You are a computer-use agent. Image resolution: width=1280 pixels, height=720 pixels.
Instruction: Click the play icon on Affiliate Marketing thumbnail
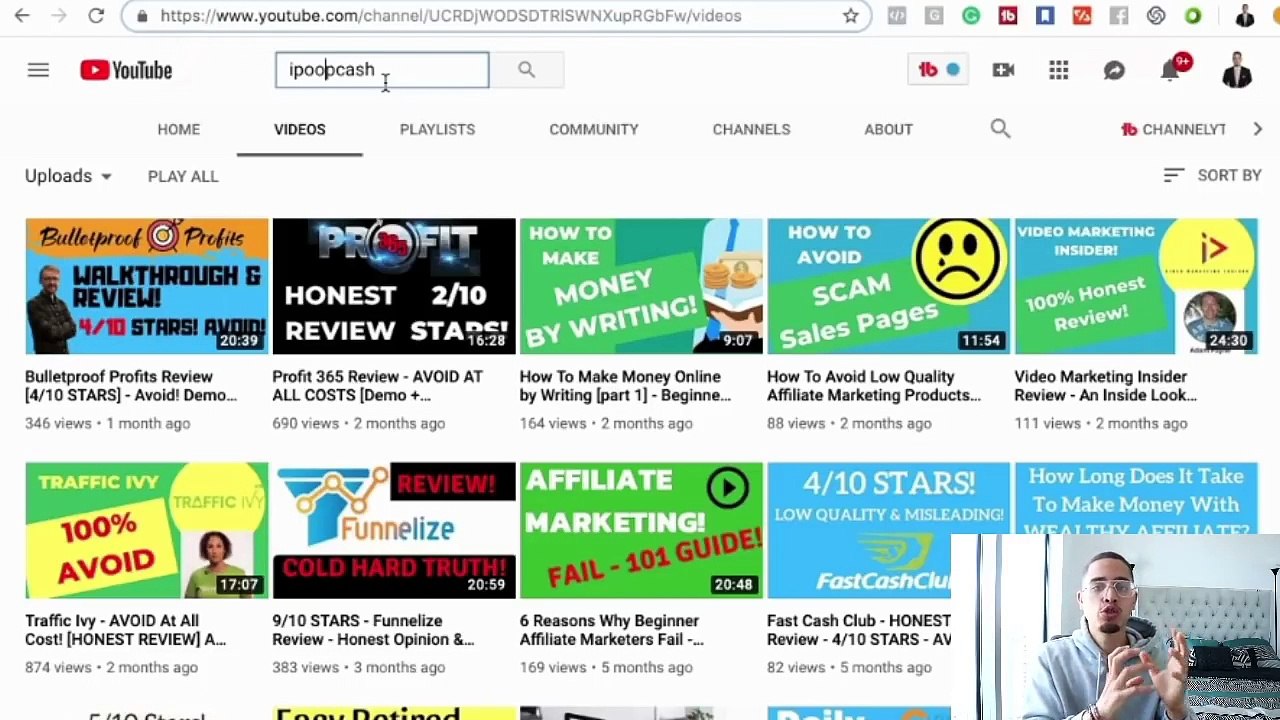(x=727, y=488)
